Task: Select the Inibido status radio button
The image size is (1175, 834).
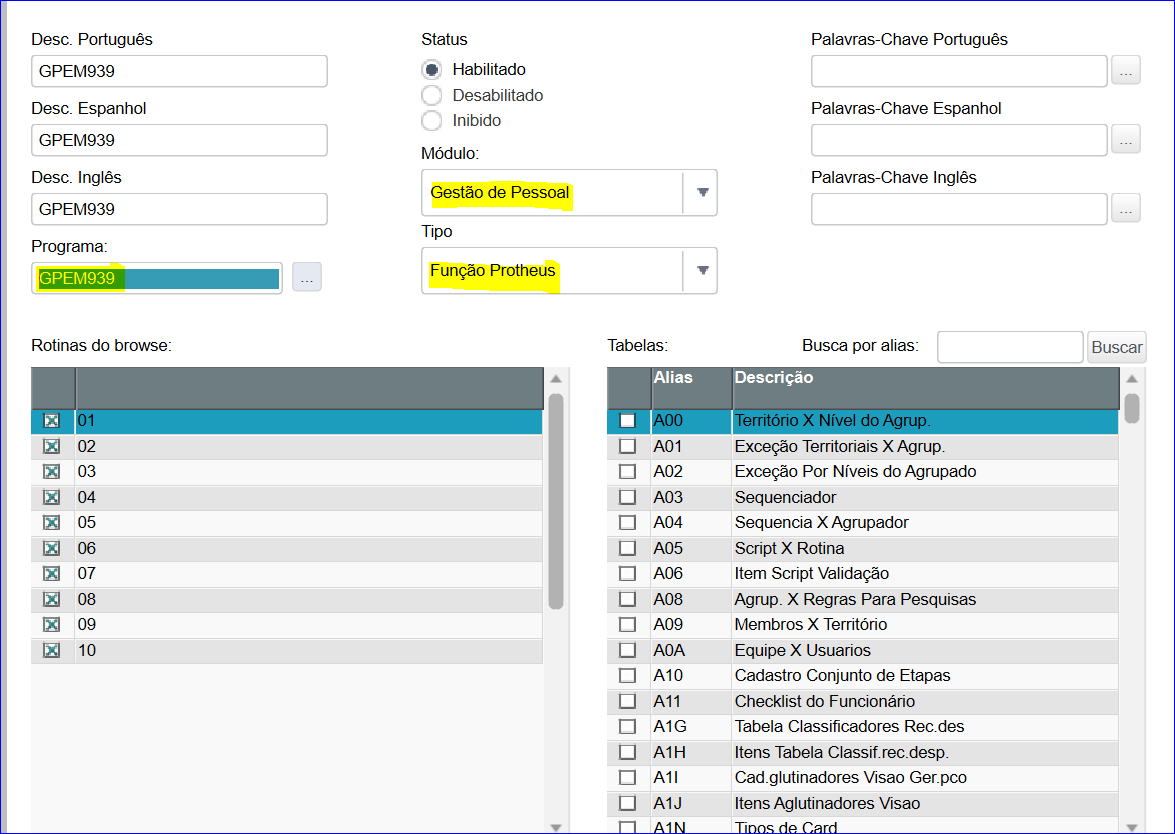Action: [432, 121]
